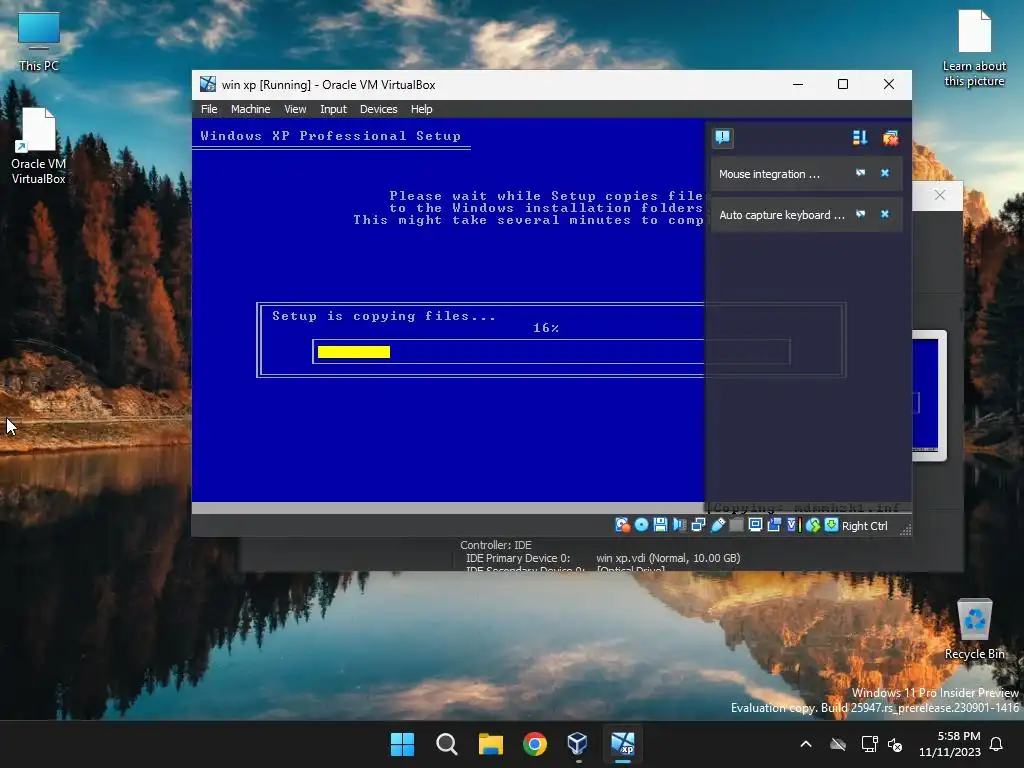Image resolution: width=1024 pixels, height=768 pixels.
Task: Open the audio status bar icon
Action: (679, 526)
